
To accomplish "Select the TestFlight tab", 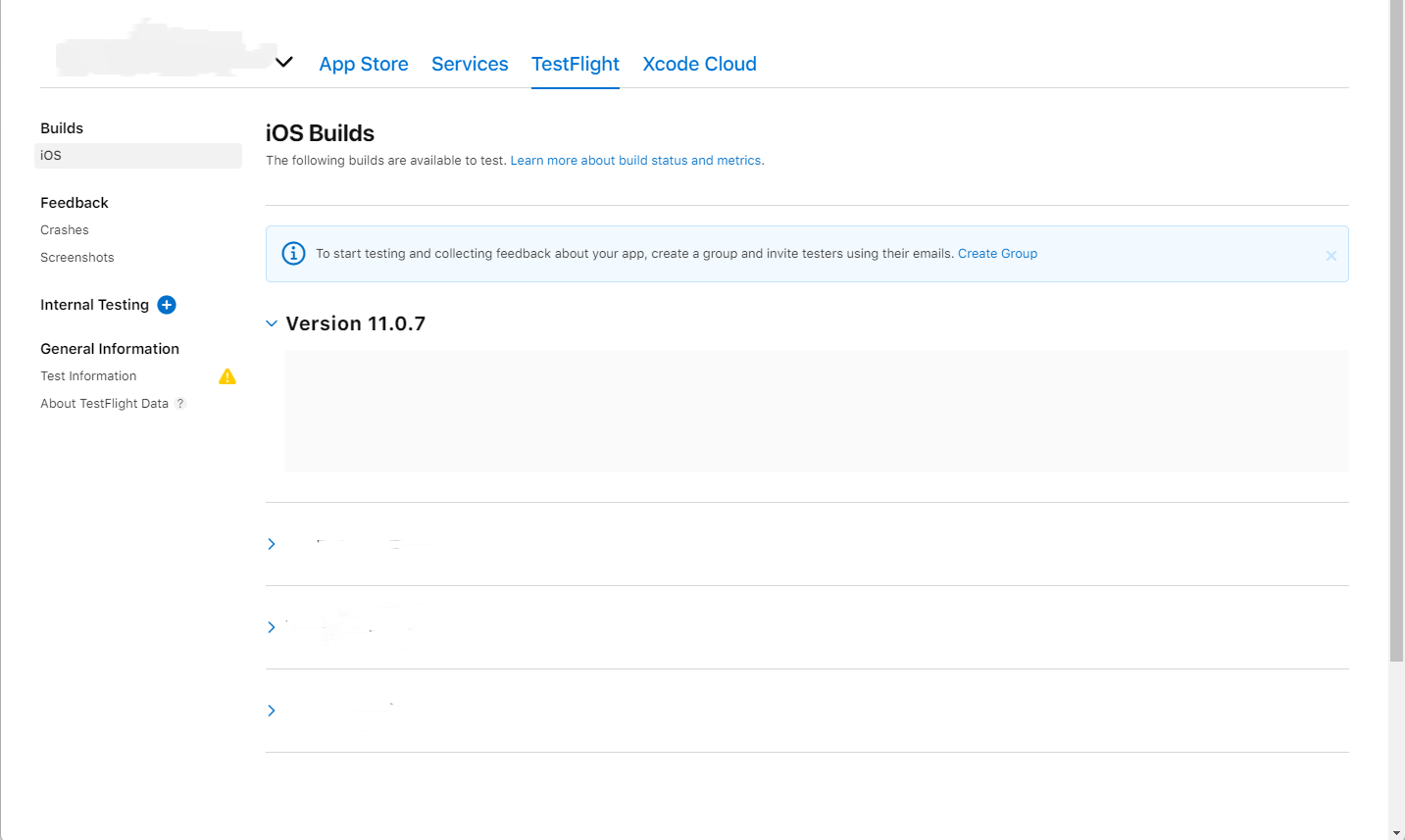I will [x=576, y=64].
